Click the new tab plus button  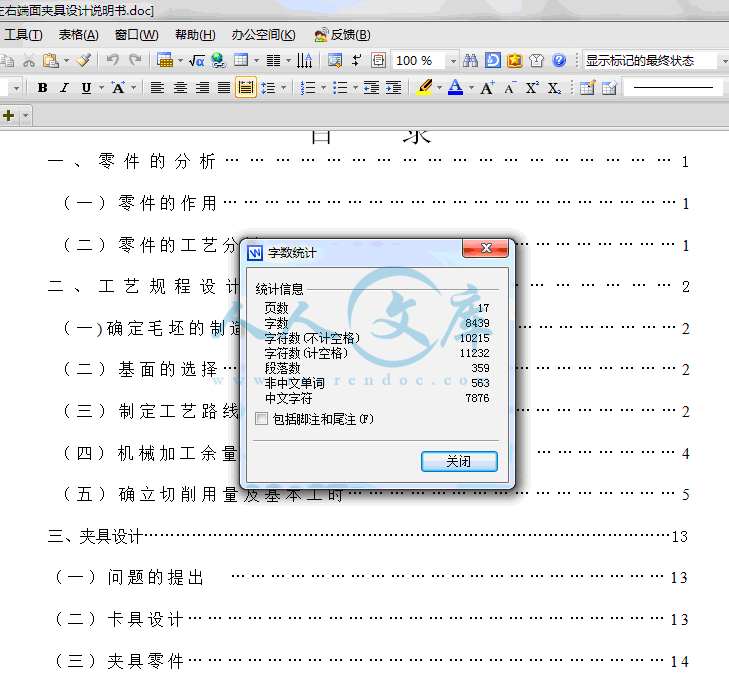(9, 115)
